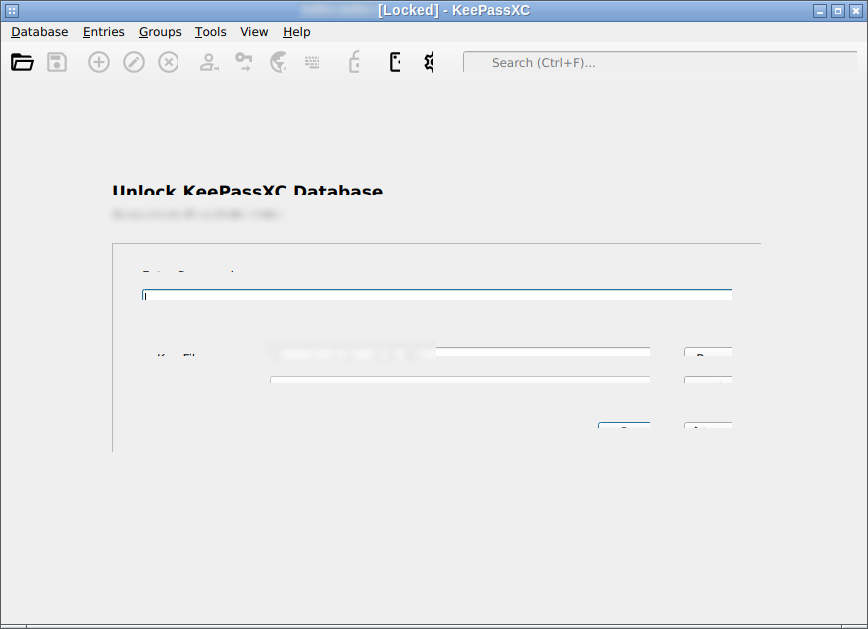This screenshot has width=868, height=629.
Task: Close the KeePassXC window
Action: 856,11
